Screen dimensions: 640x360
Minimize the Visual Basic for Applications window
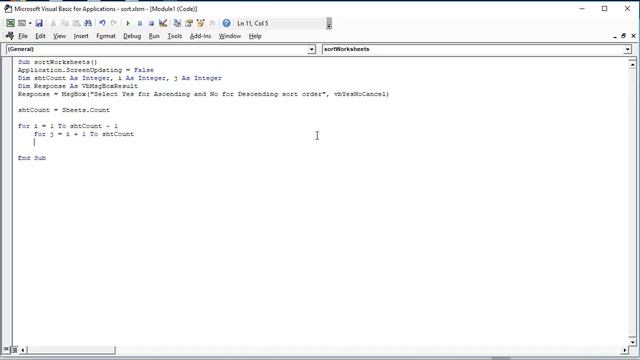(x=582, y=9)
